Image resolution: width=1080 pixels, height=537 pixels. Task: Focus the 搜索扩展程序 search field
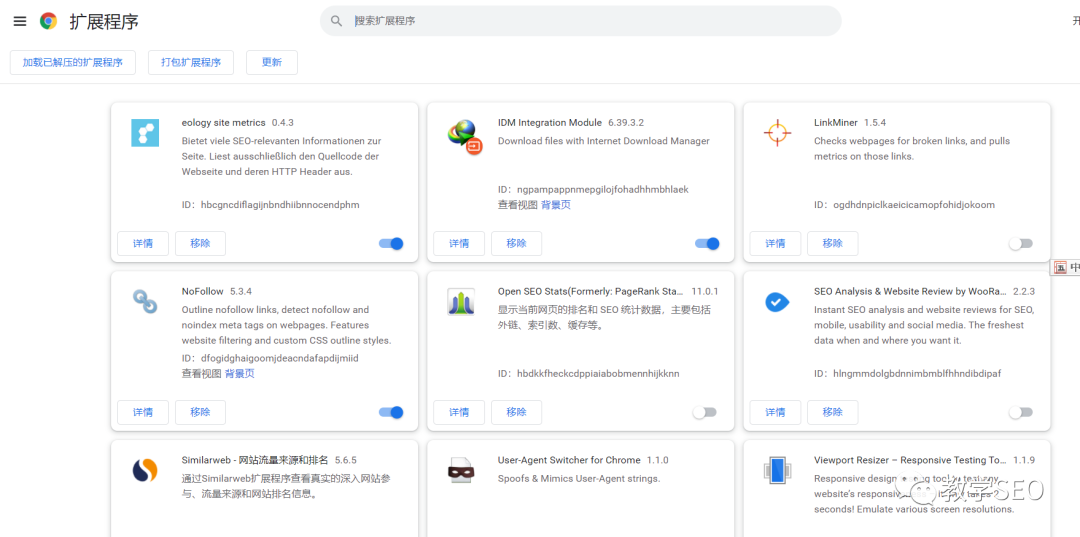(581, 21)
